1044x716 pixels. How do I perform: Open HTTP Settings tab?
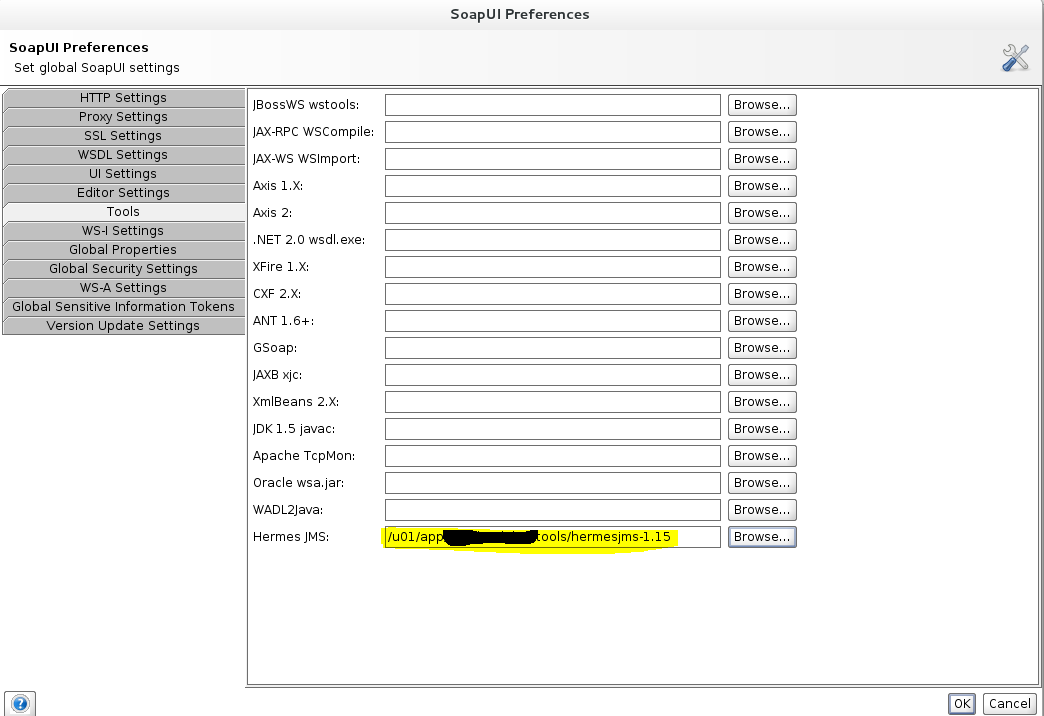(x=123, y=98)
